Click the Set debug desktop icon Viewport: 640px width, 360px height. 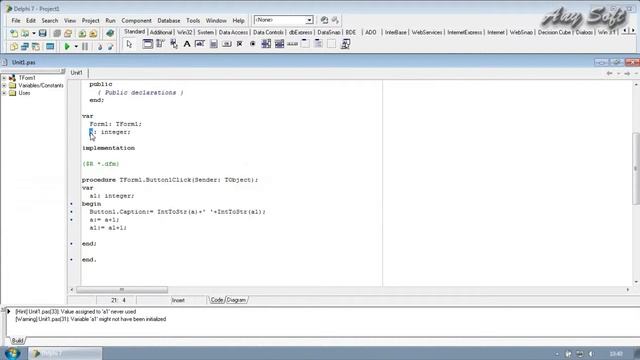335,20
